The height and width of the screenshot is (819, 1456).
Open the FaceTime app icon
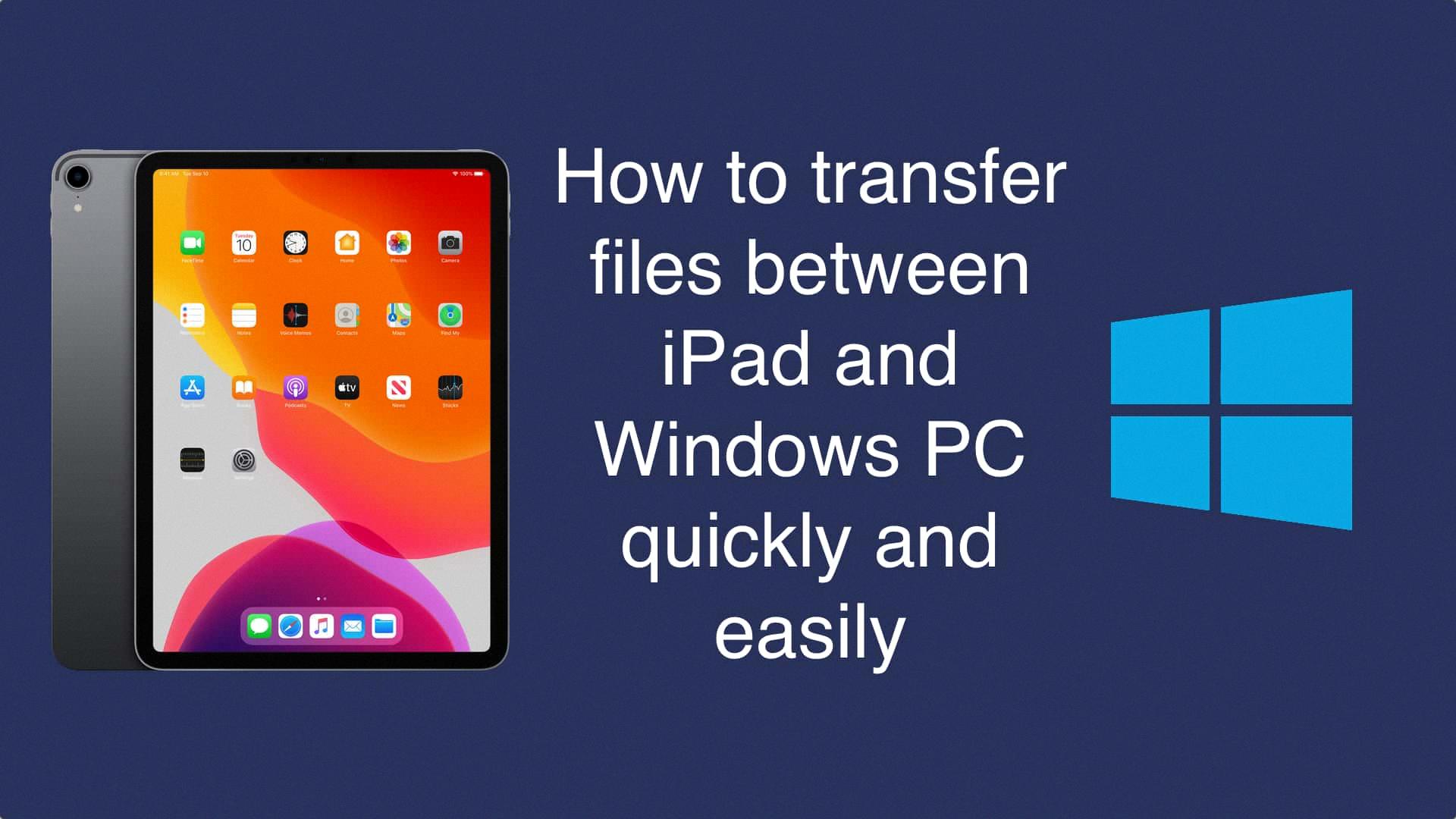(192, 244)
